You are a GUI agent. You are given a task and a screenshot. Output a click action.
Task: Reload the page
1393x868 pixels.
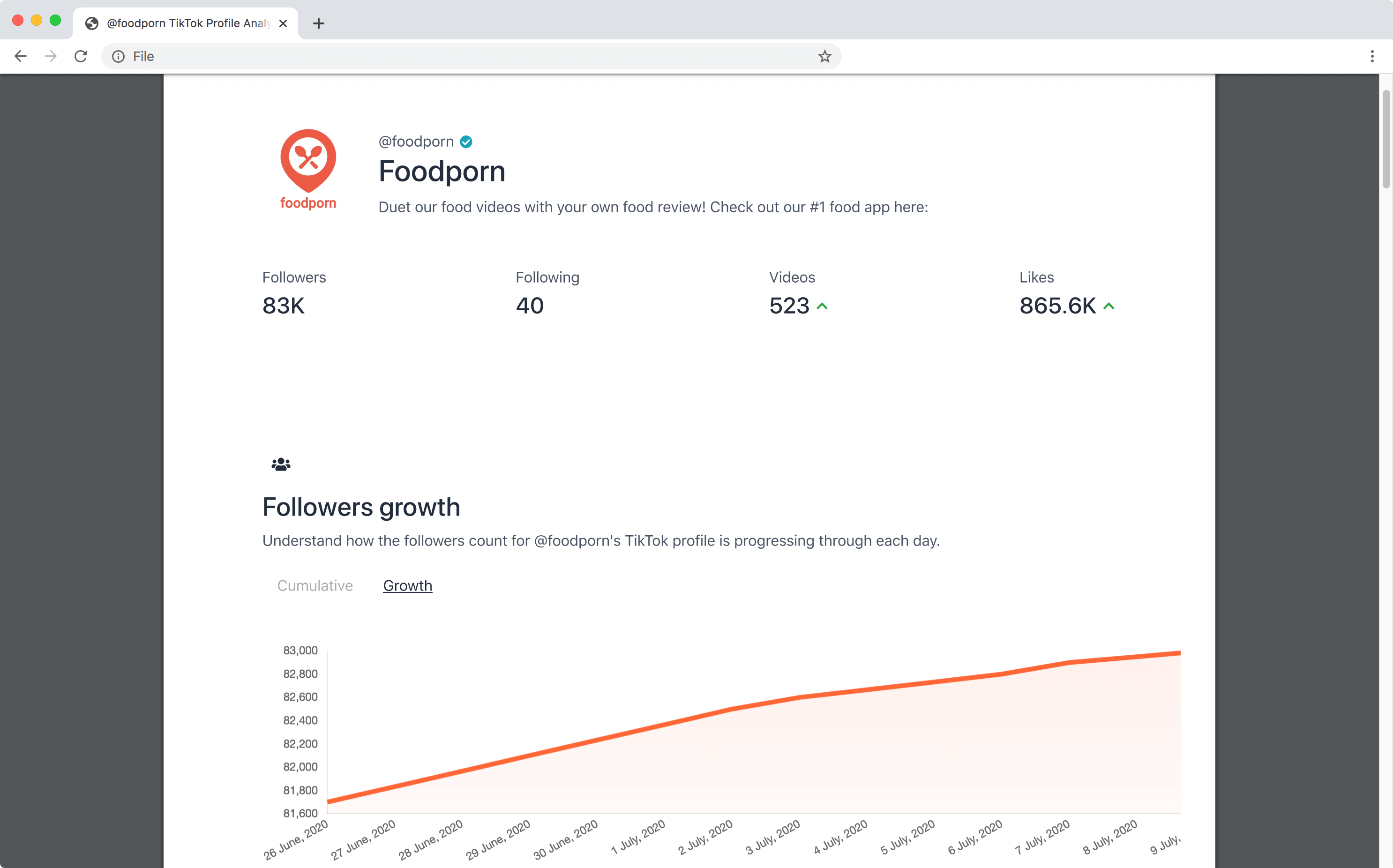(x=81, y=56)
